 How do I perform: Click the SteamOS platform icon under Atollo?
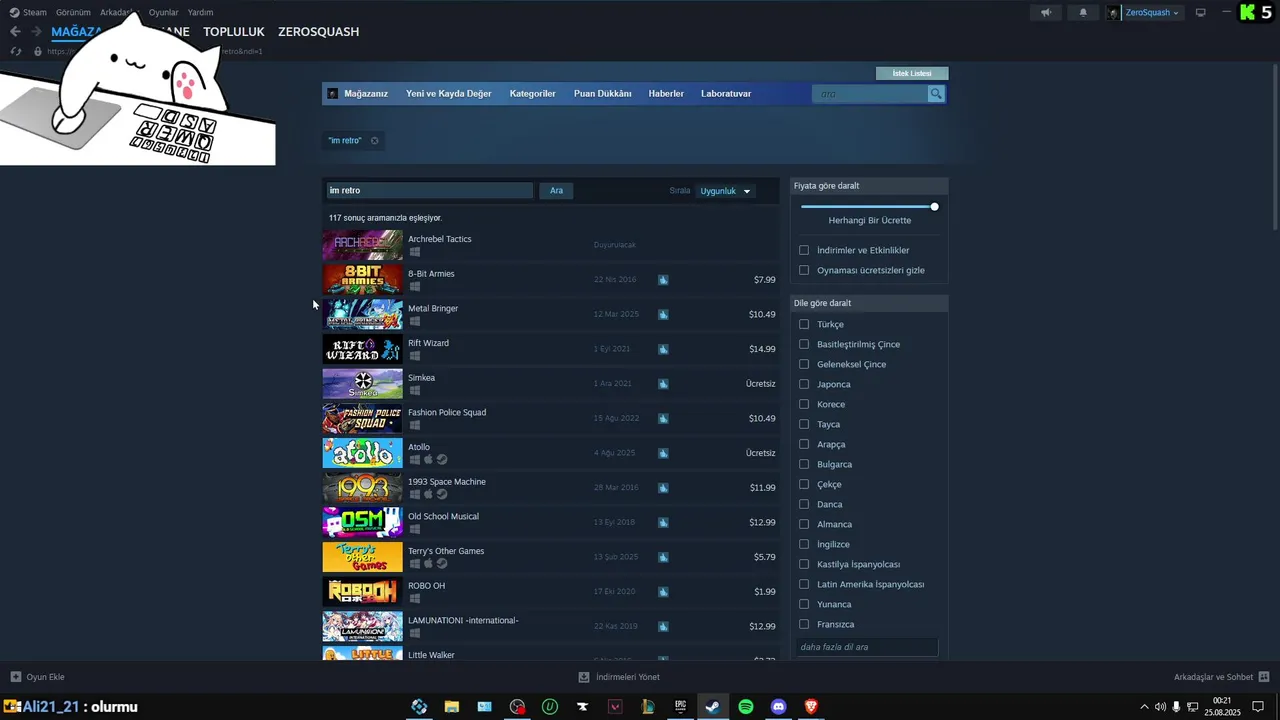tap(442, 460)
